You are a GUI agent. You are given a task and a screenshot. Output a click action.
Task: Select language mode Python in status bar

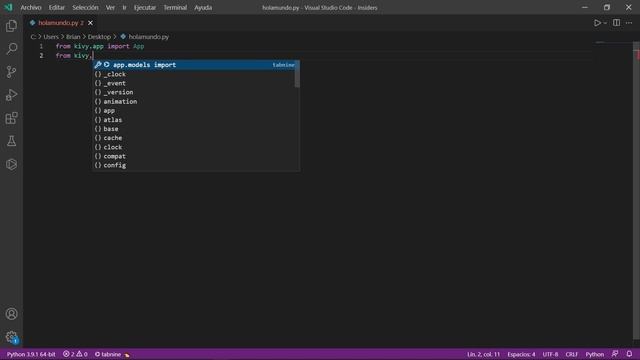[595, 354]
